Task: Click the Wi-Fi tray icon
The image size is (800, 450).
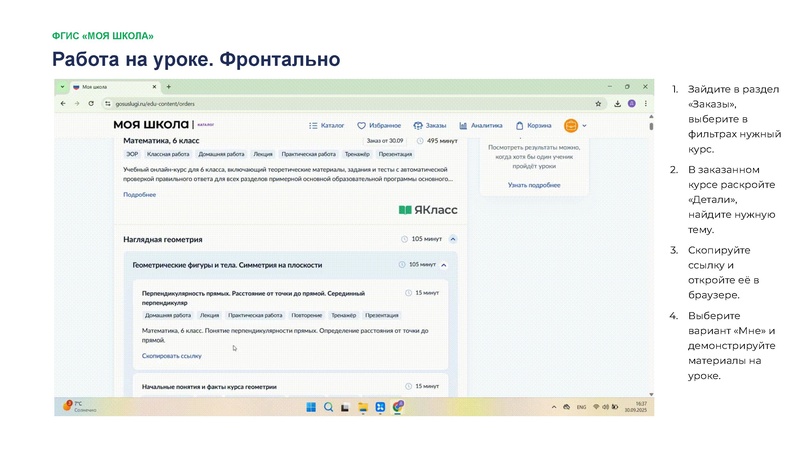Action: (x=596, y=407)
